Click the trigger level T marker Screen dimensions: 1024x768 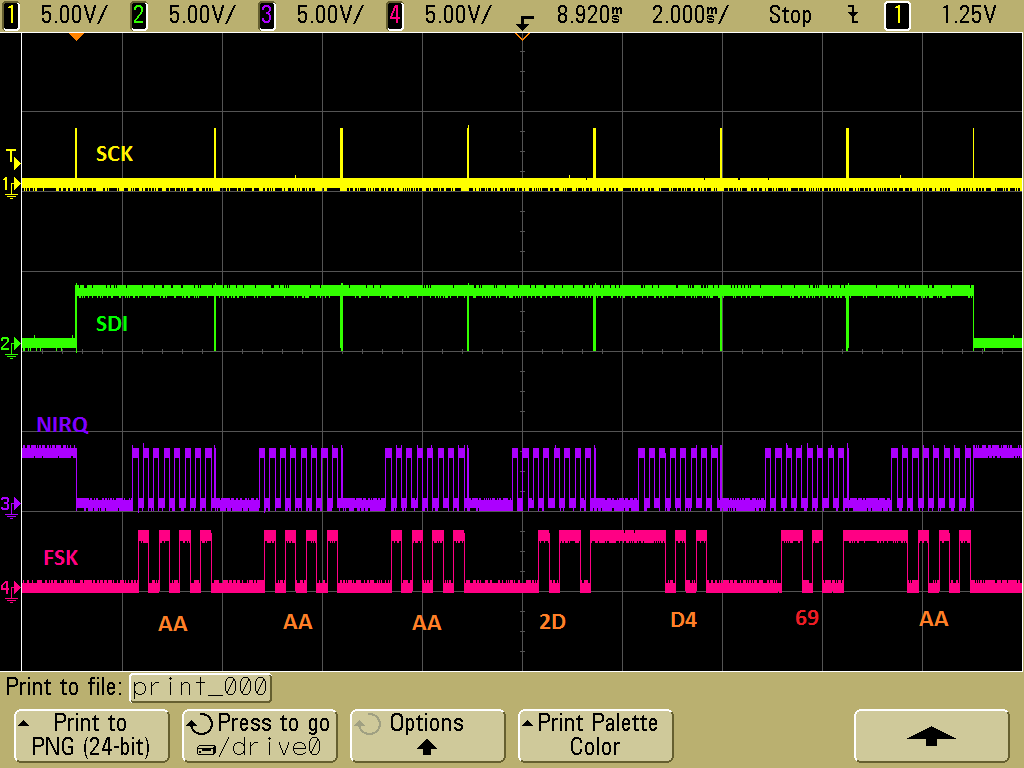[12, 157]
